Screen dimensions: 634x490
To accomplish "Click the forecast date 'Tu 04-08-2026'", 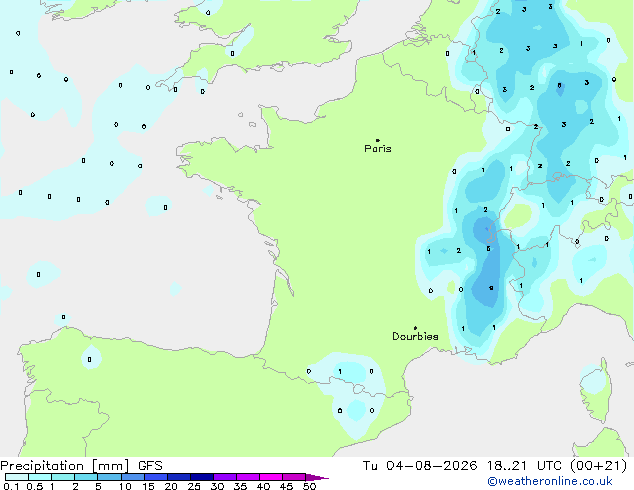I will click(x=420, y=466).
